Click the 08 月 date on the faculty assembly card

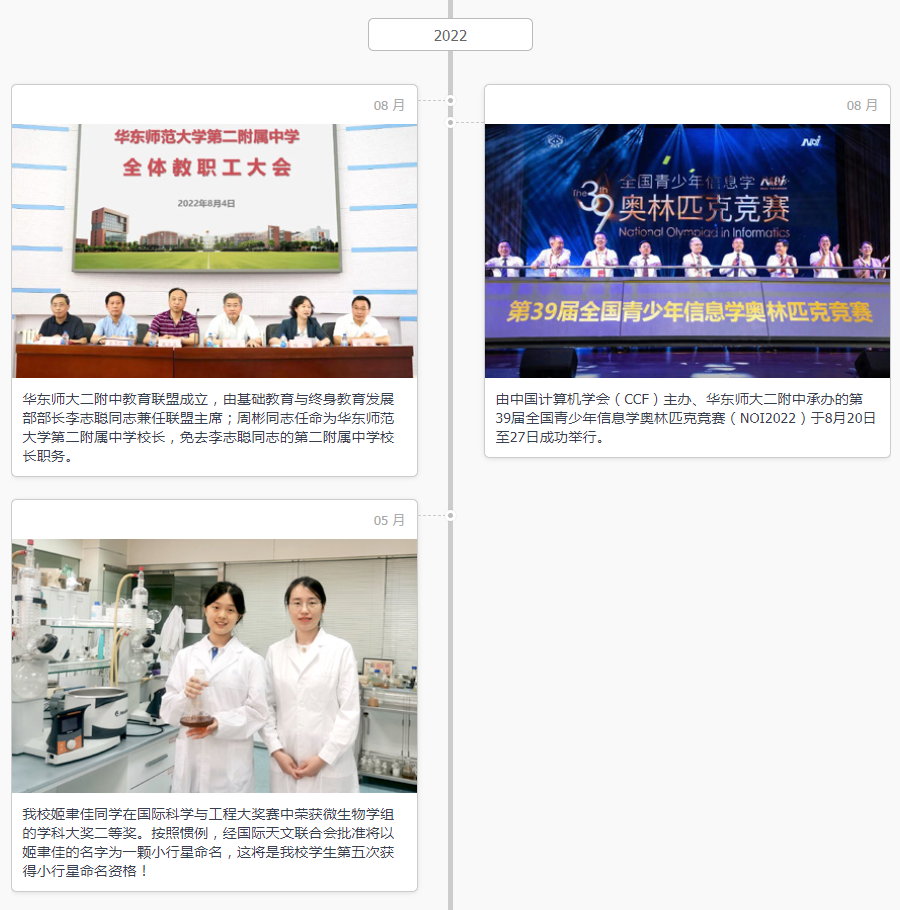click(389, 105)
